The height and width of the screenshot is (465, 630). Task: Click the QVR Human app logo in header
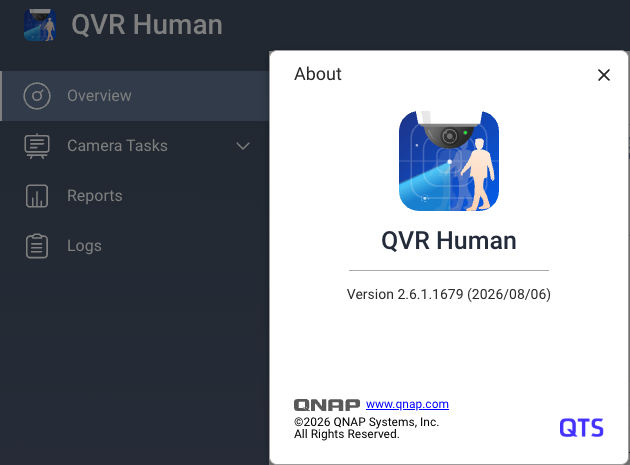coord(40,25)
